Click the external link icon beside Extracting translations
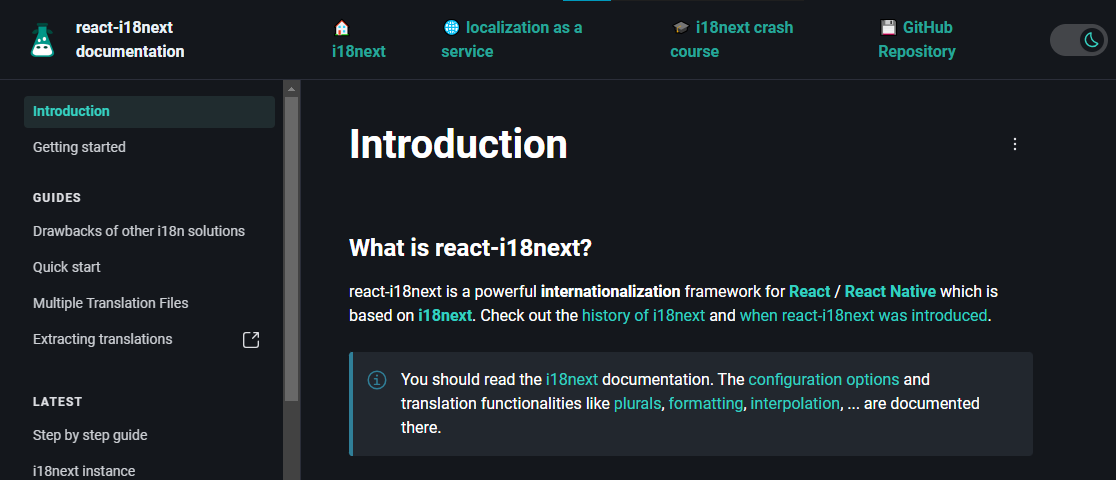The image size is (1116, 480). [x=251, y=340]
